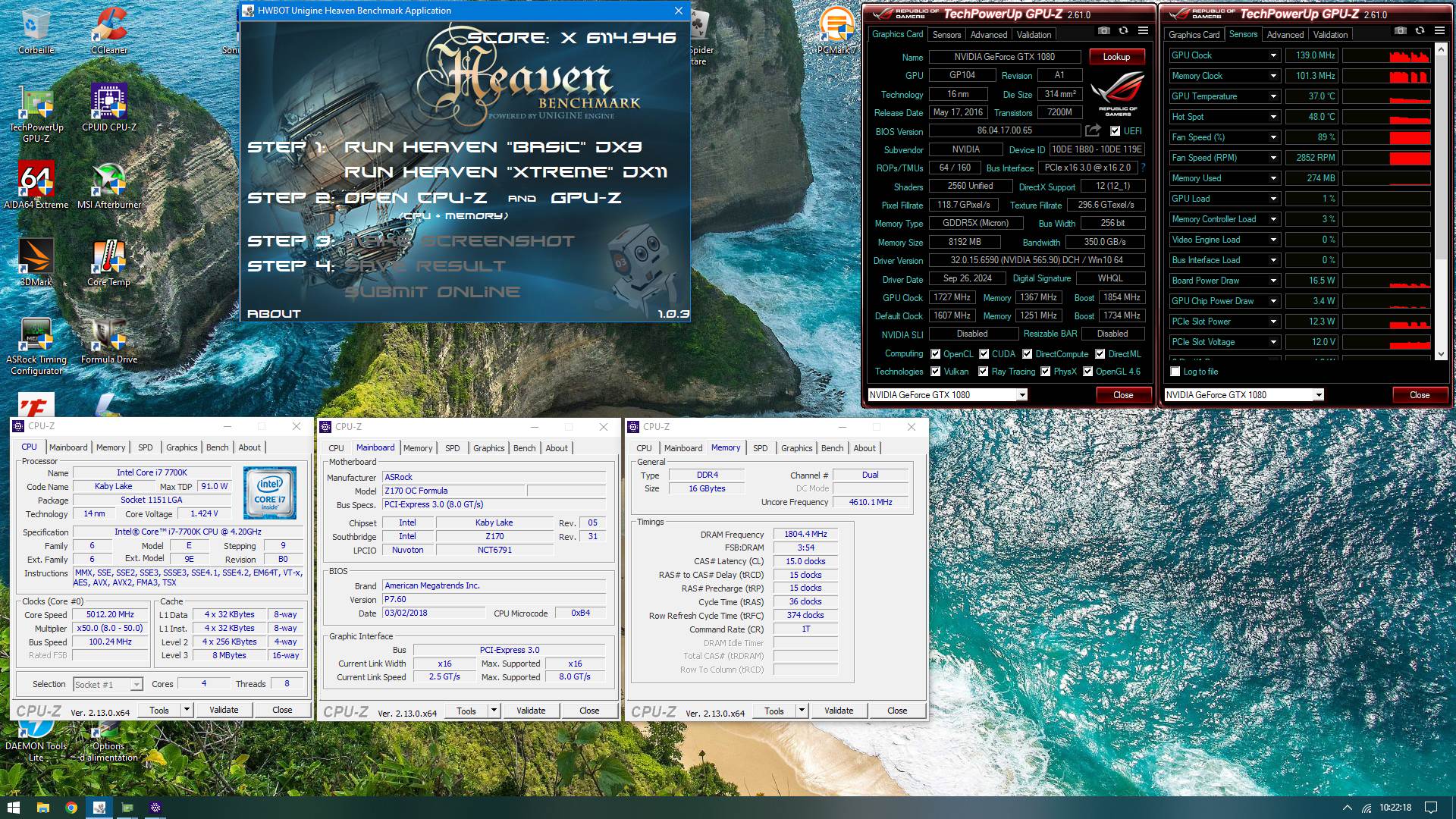Open the Windows notification center icon
Viewport: 1456px width, 819px height.
[1431, 808]
